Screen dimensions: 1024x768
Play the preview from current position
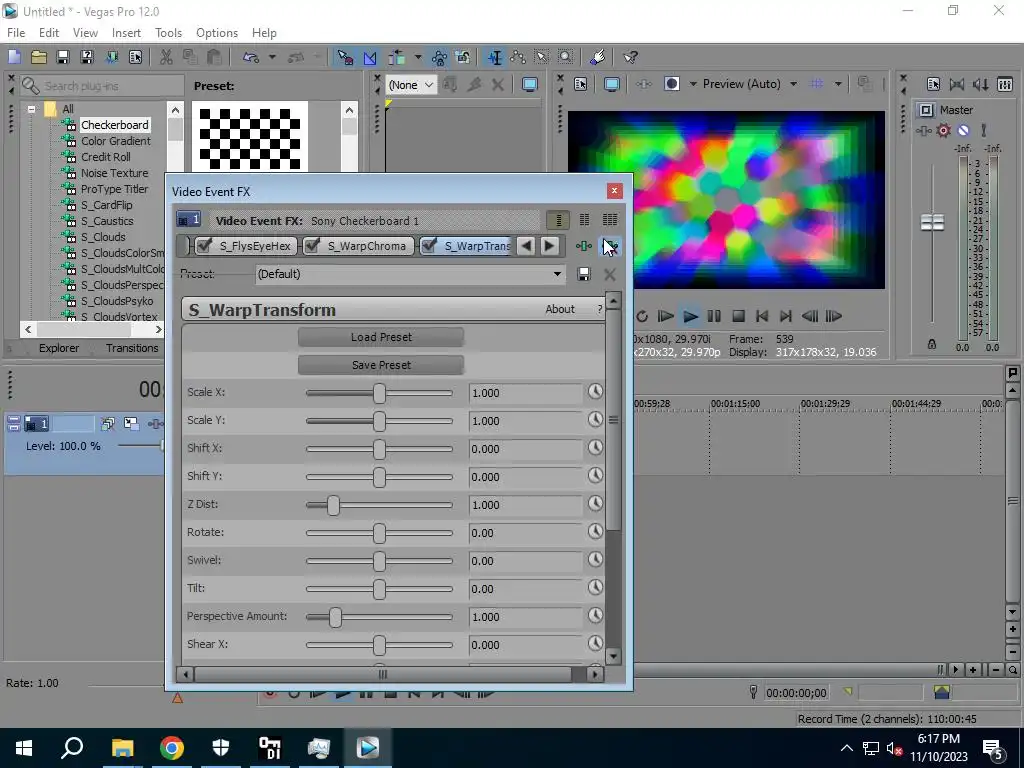tap(690, 316)
